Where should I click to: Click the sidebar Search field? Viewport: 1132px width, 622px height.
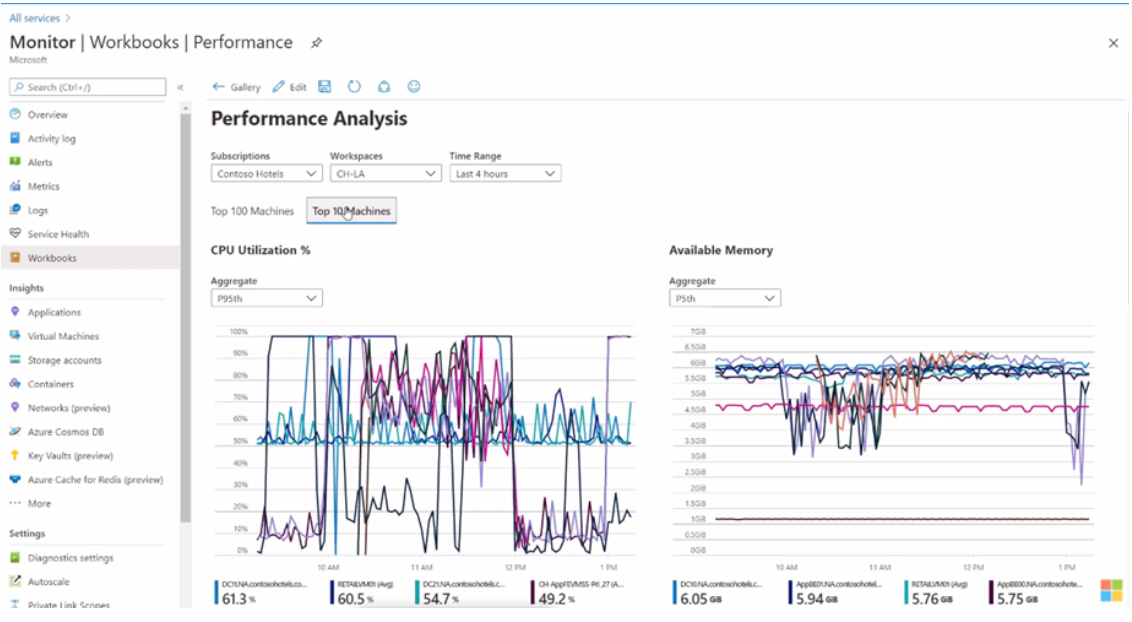click(x=87, y=87)
